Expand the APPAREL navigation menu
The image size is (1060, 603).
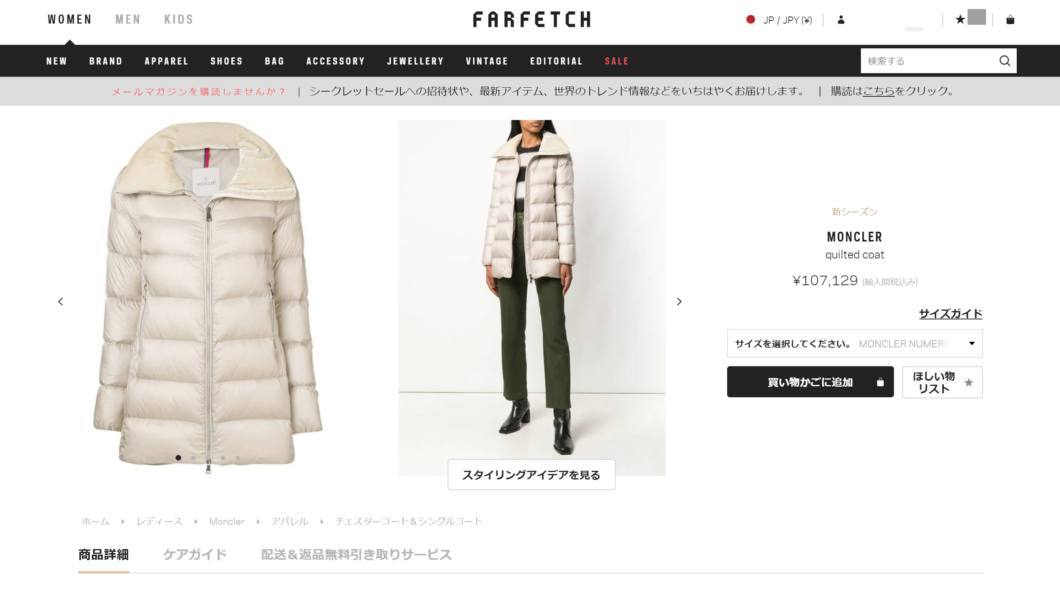(x=166, y=62)
